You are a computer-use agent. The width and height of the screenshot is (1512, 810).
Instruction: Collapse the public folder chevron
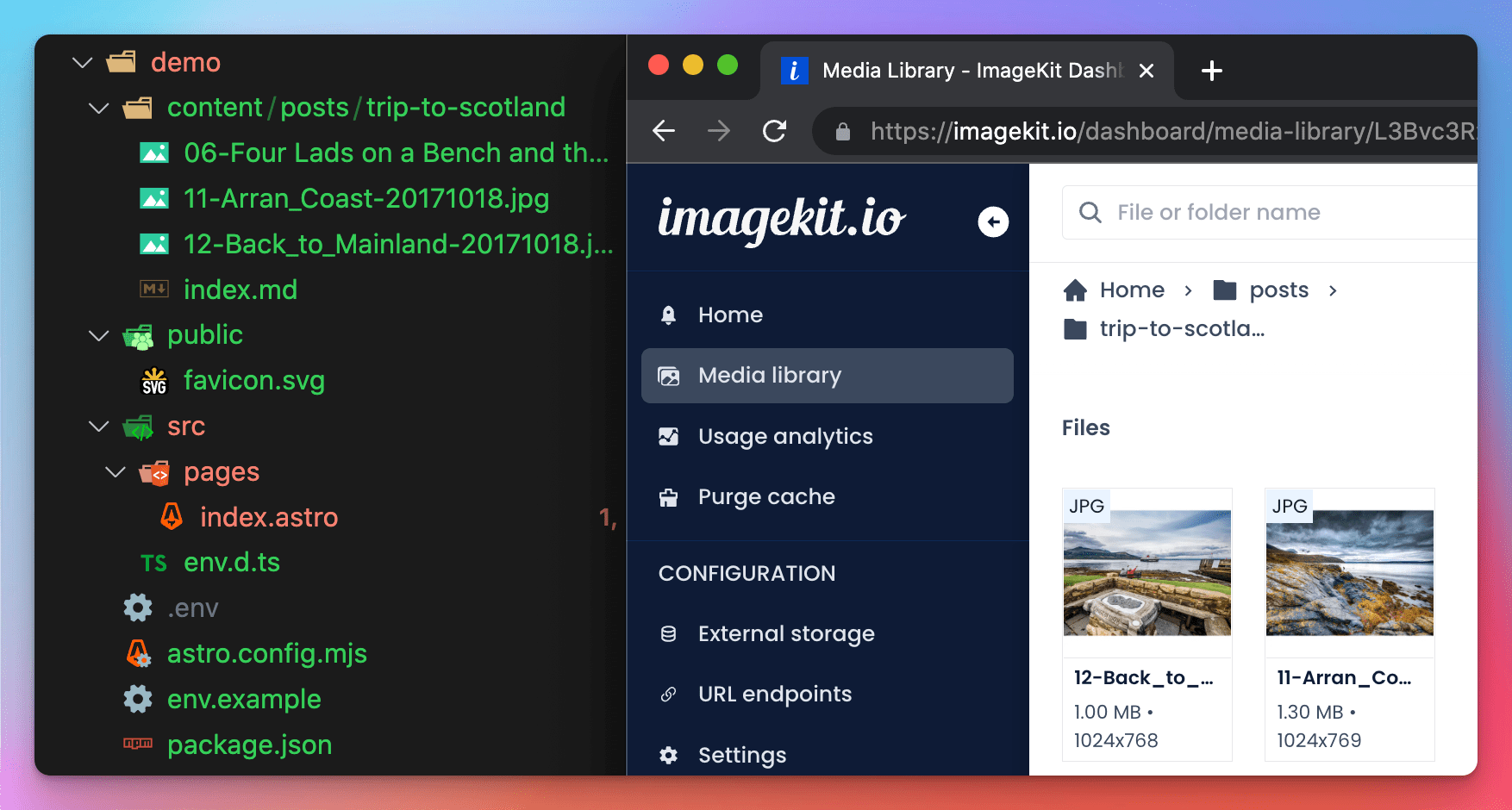click(99, 336)
